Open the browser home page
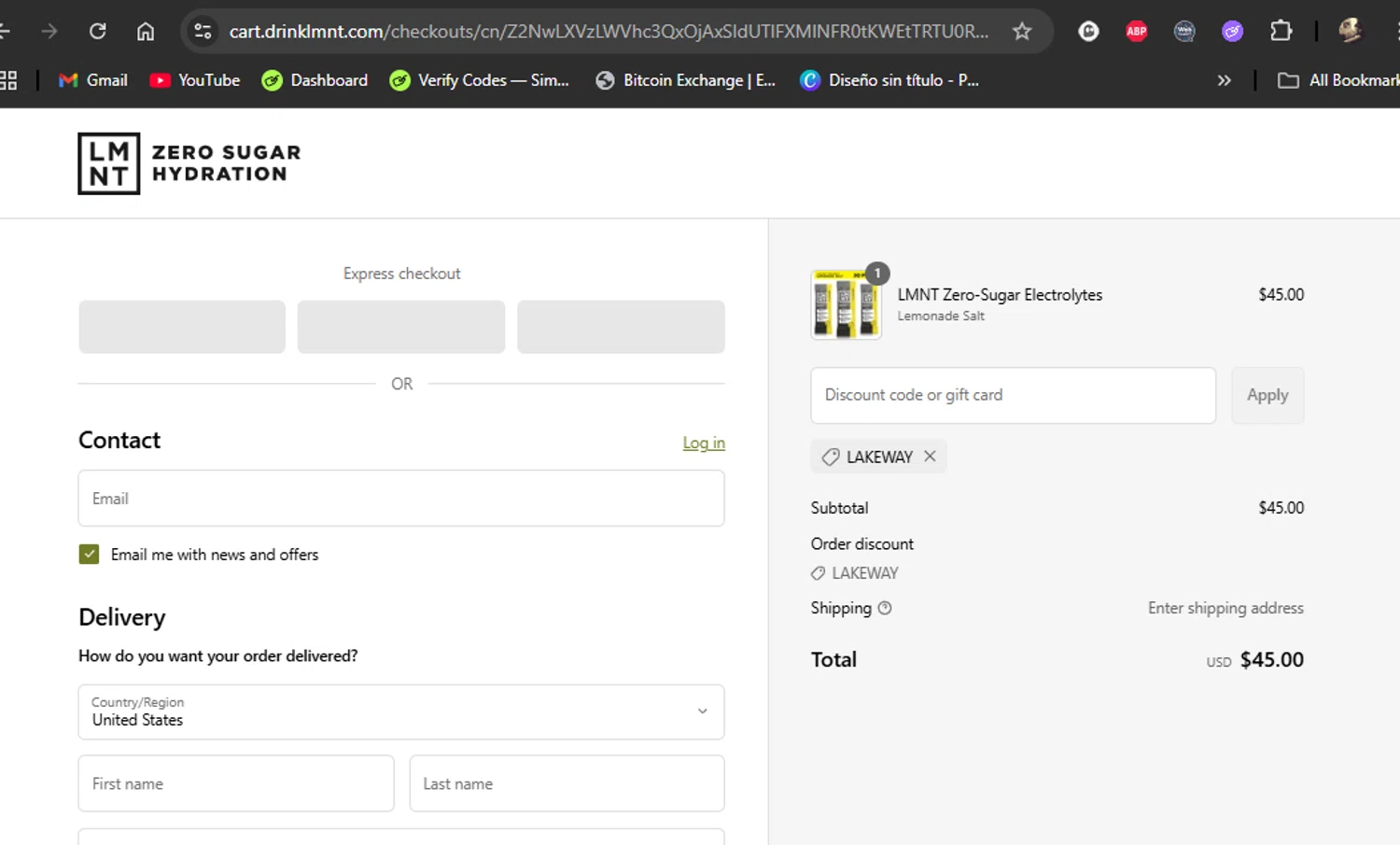The height and width of the screenshot is (845, 1400). [x=146, y=31]
